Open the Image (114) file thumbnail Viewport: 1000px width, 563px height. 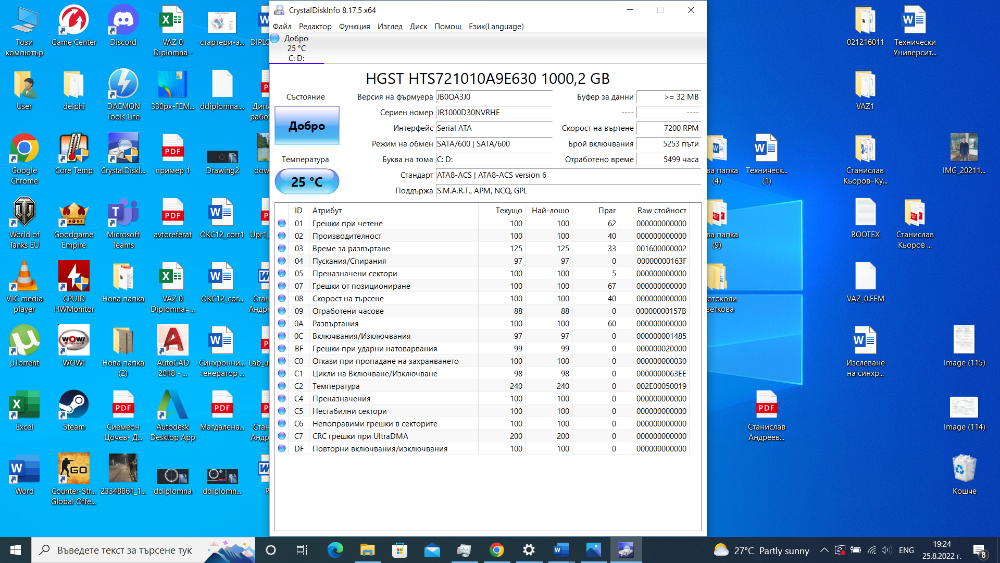point(964,414)
